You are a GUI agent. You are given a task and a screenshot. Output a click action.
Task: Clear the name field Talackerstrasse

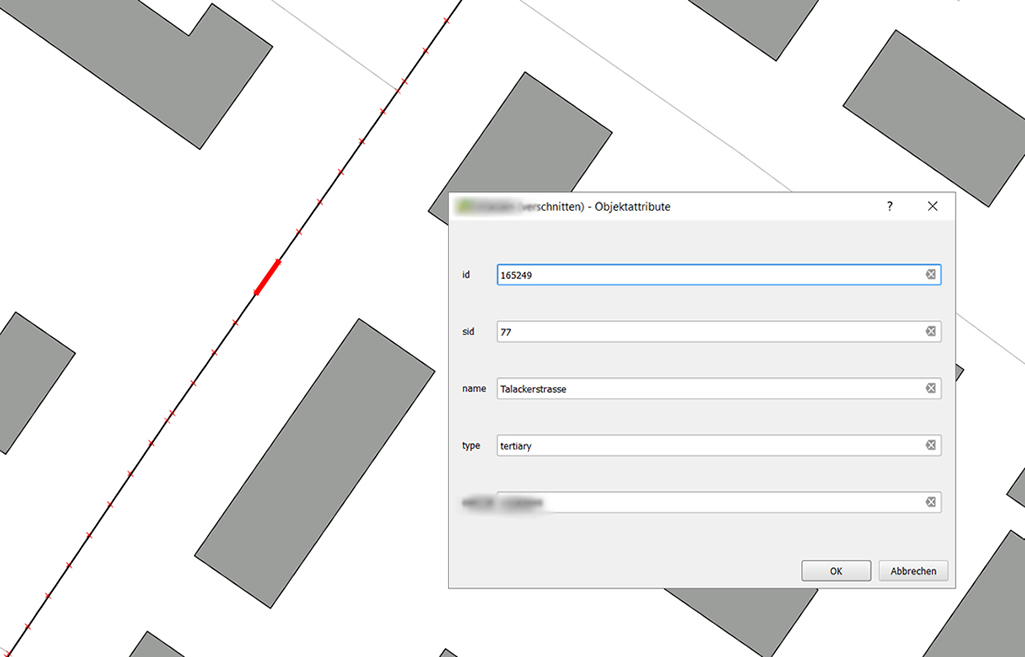pyautogui.click(x=930, y=388)
